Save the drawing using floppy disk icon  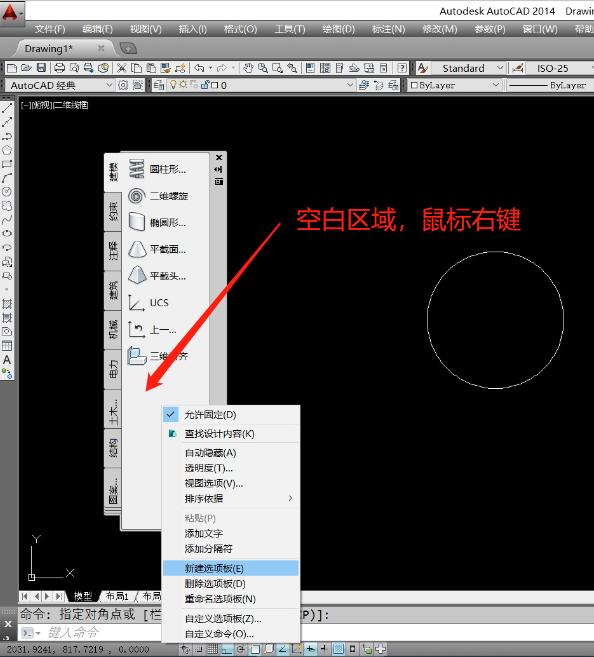(x=41, y=68)
